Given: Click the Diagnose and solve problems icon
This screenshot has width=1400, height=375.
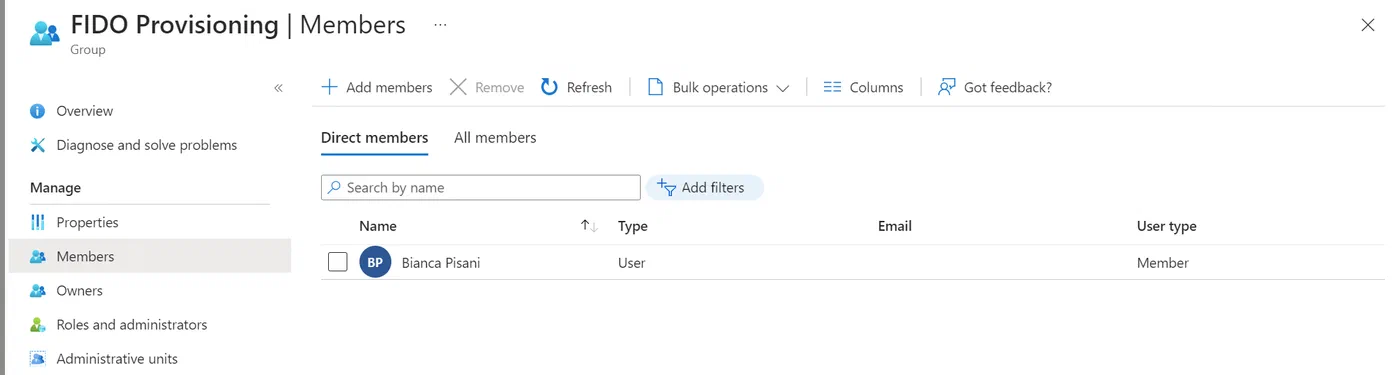Looking at the screenshot, I should pos(38,145).
